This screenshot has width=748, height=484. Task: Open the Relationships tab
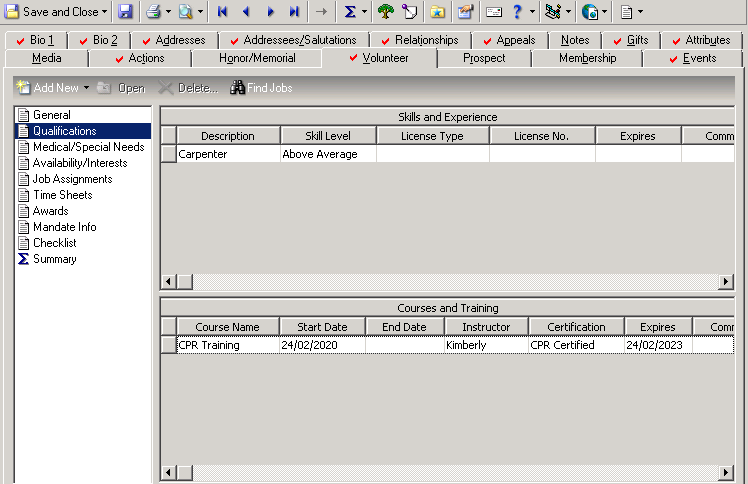coord(421,40)
